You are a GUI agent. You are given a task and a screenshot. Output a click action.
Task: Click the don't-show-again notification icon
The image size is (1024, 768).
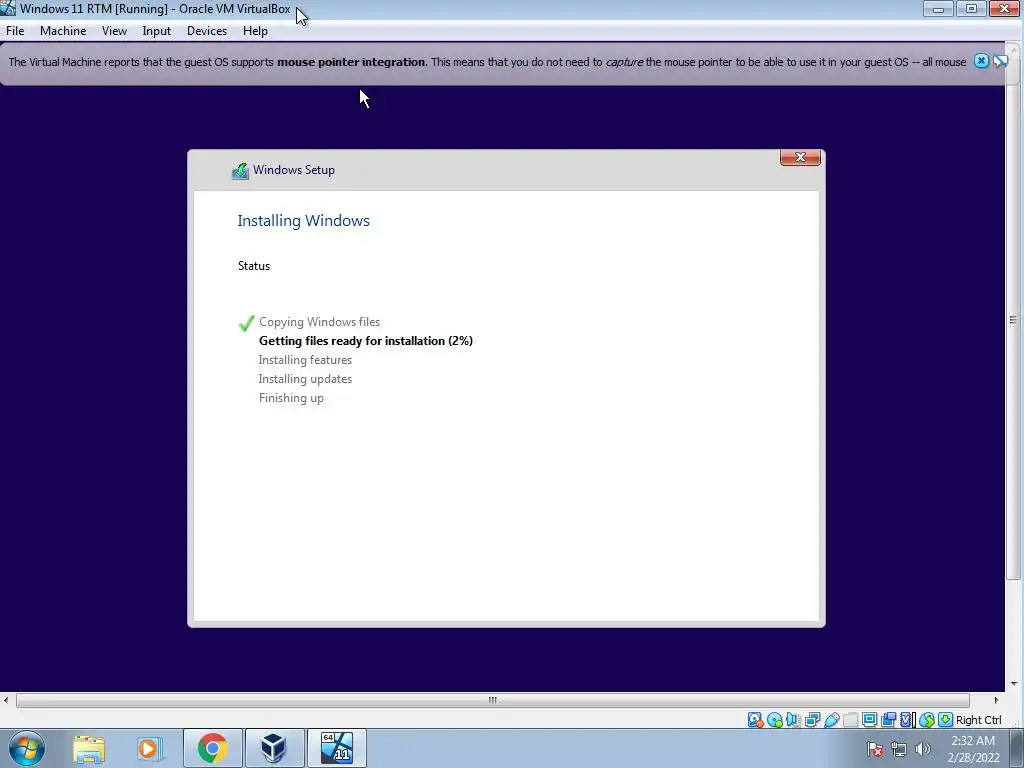pos(1000,61)
